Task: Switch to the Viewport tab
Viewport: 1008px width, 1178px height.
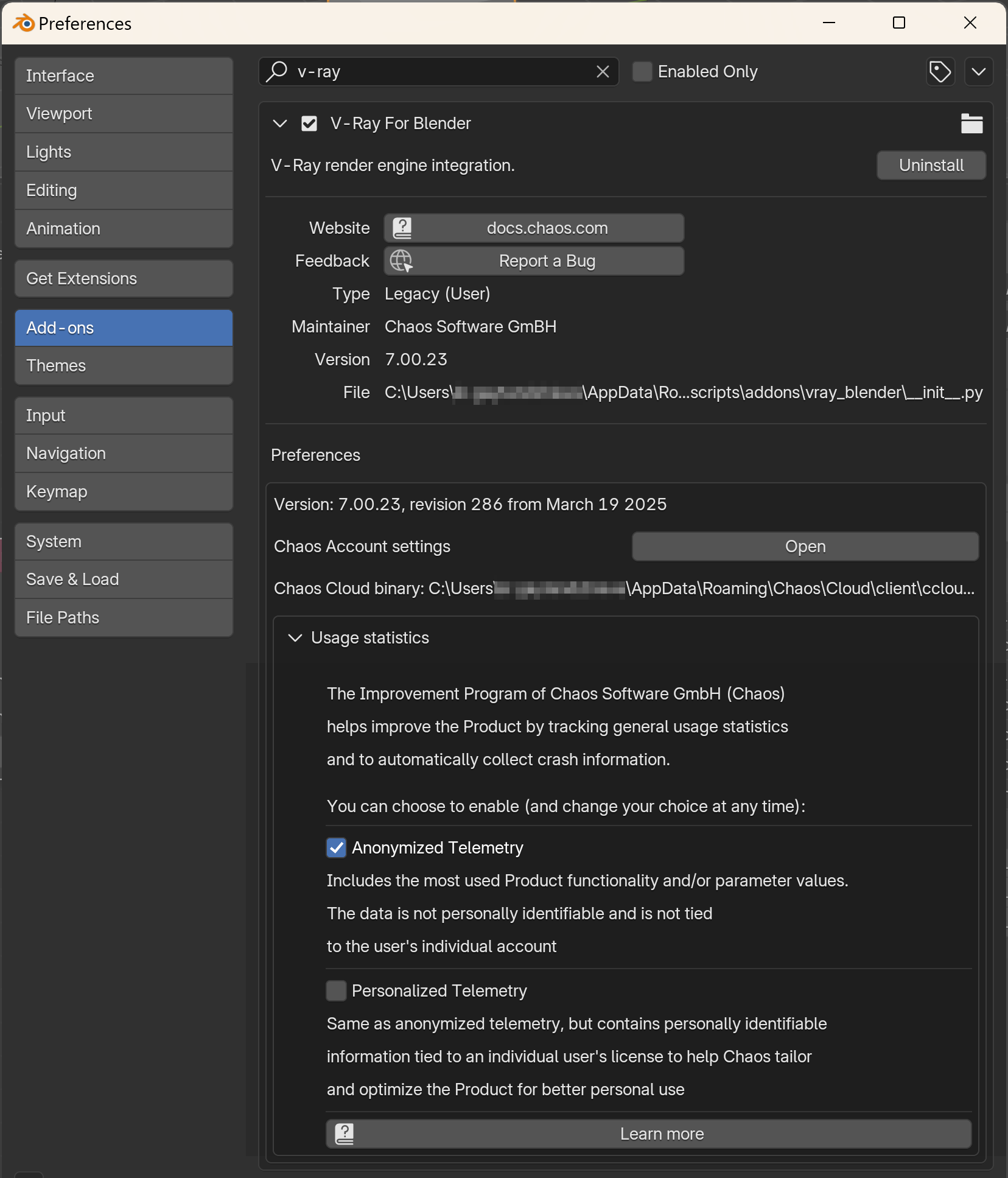Action: pos(124,114)
